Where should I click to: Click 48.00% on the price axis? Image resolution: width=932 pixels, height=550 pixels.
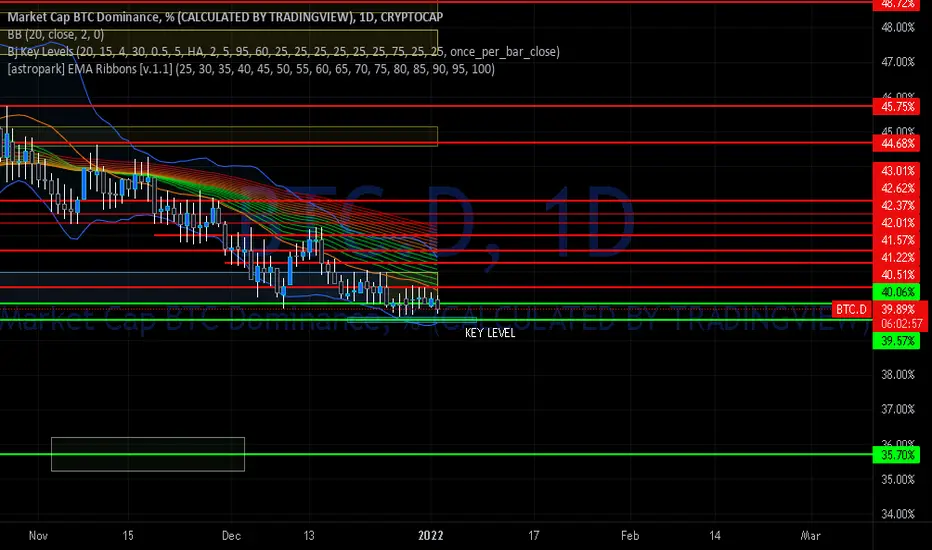point(898,27)
